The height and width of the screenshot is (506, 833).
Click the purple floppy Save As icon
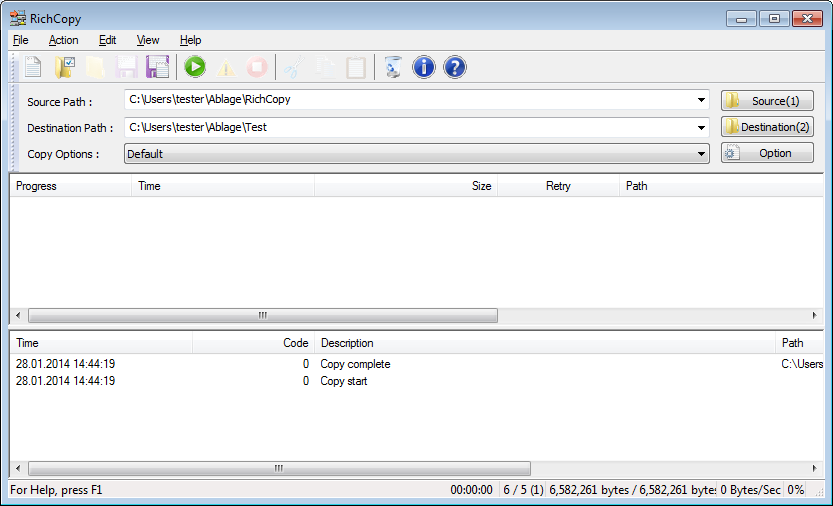[157, 68]
